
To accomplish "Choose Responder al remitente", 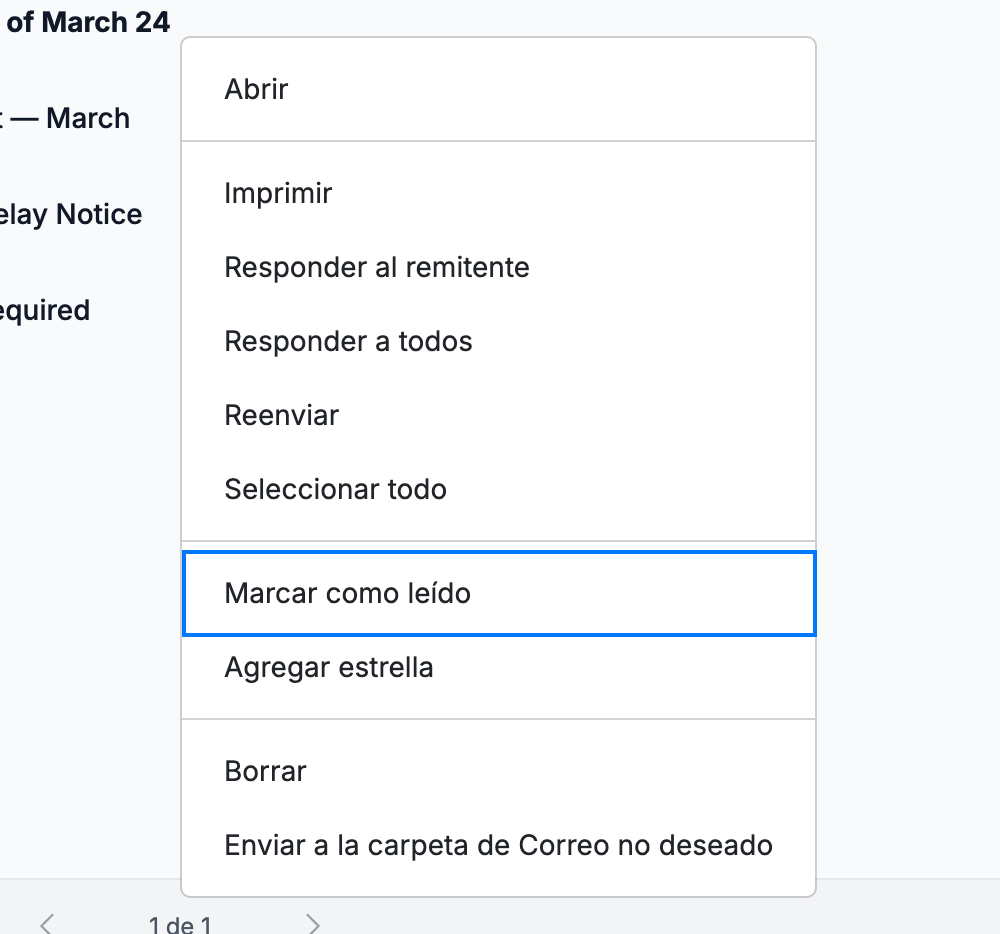I will coord(499,267).
